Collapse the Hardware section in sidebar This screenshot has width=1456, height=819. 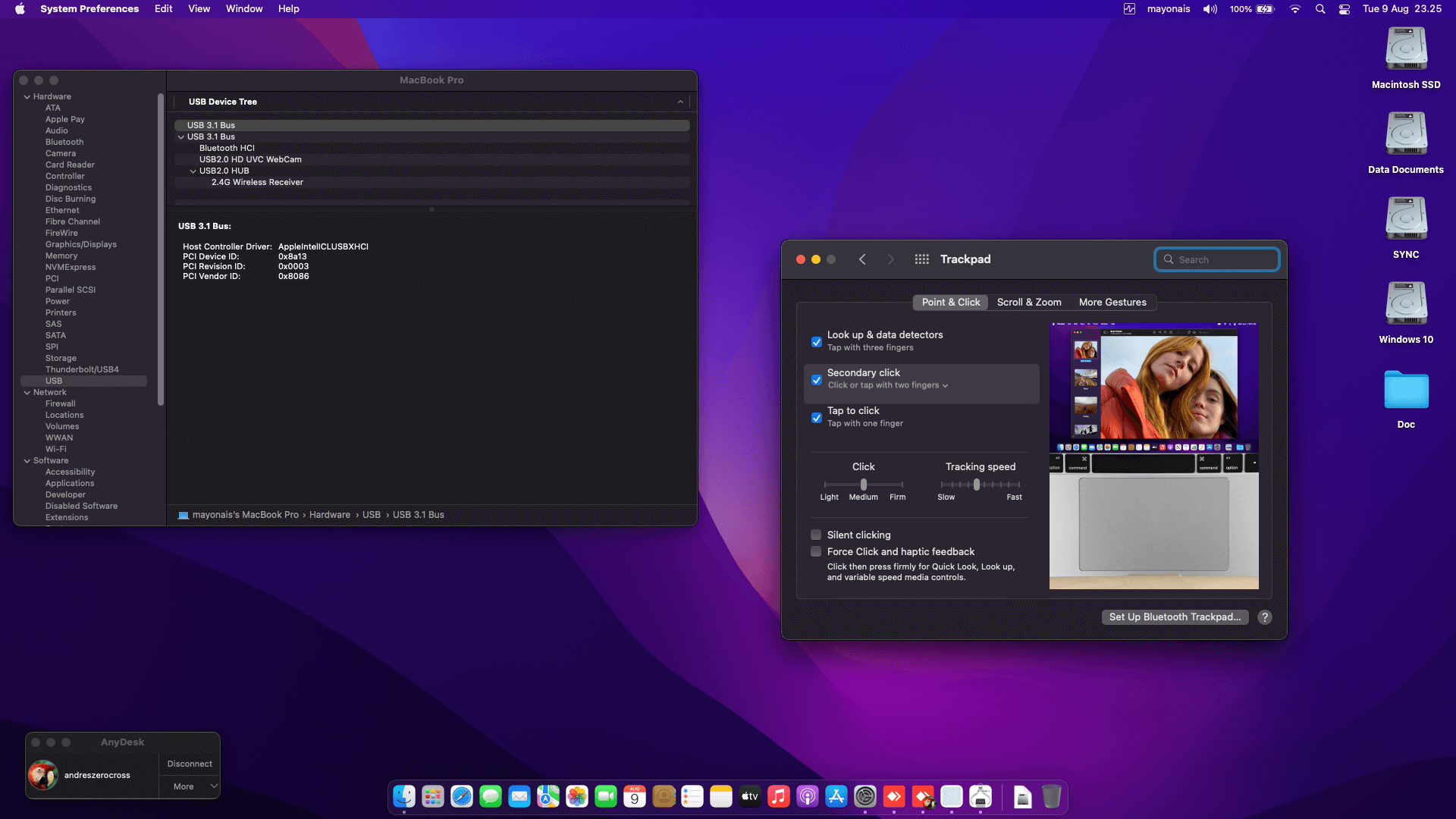pos(27,97)
